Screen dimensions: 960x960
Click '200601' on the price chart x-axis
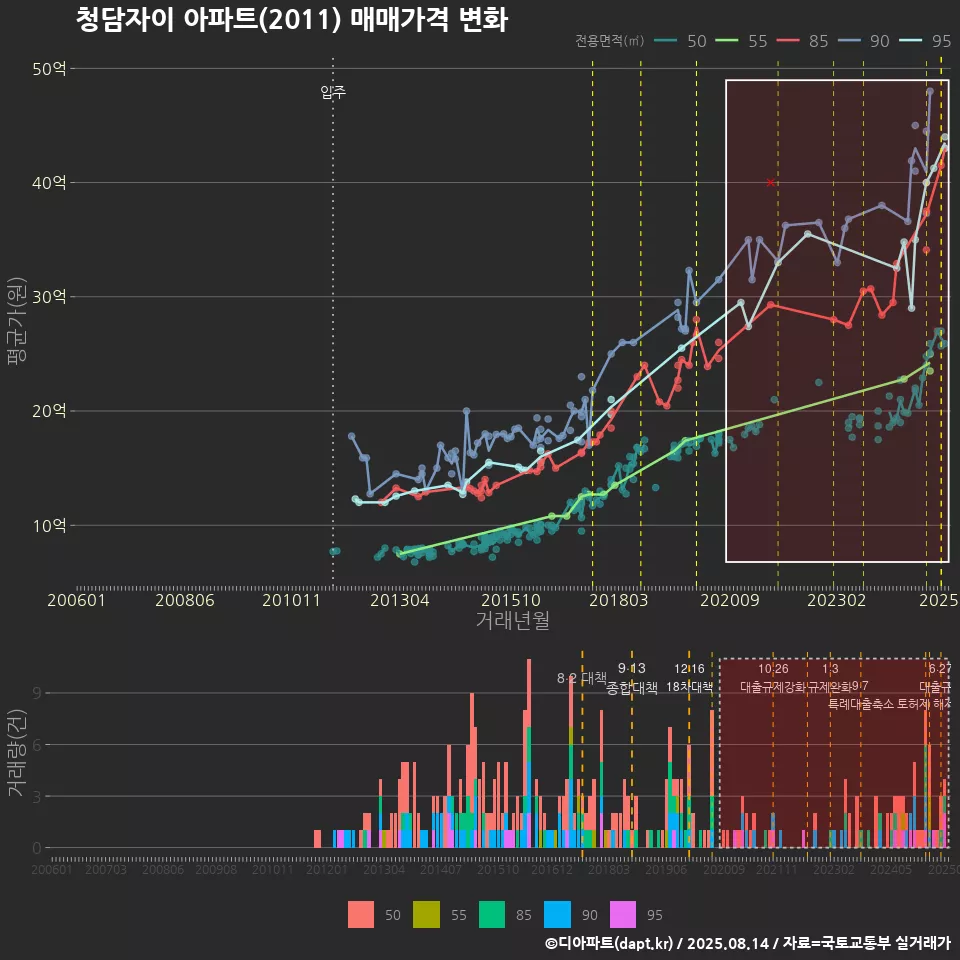point(77,600)
